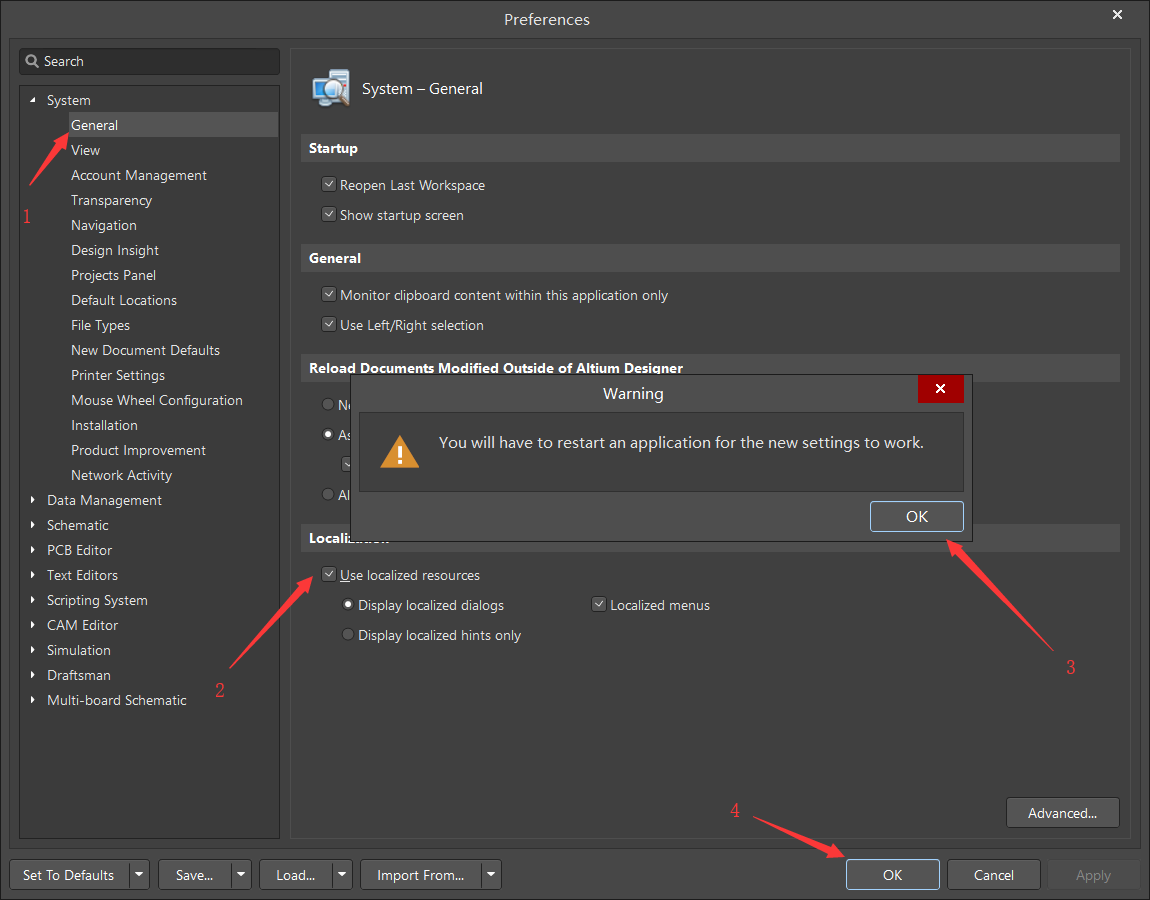Open Product Improvement page
This screenshot has width=1150, height=900.
[138, 450]
